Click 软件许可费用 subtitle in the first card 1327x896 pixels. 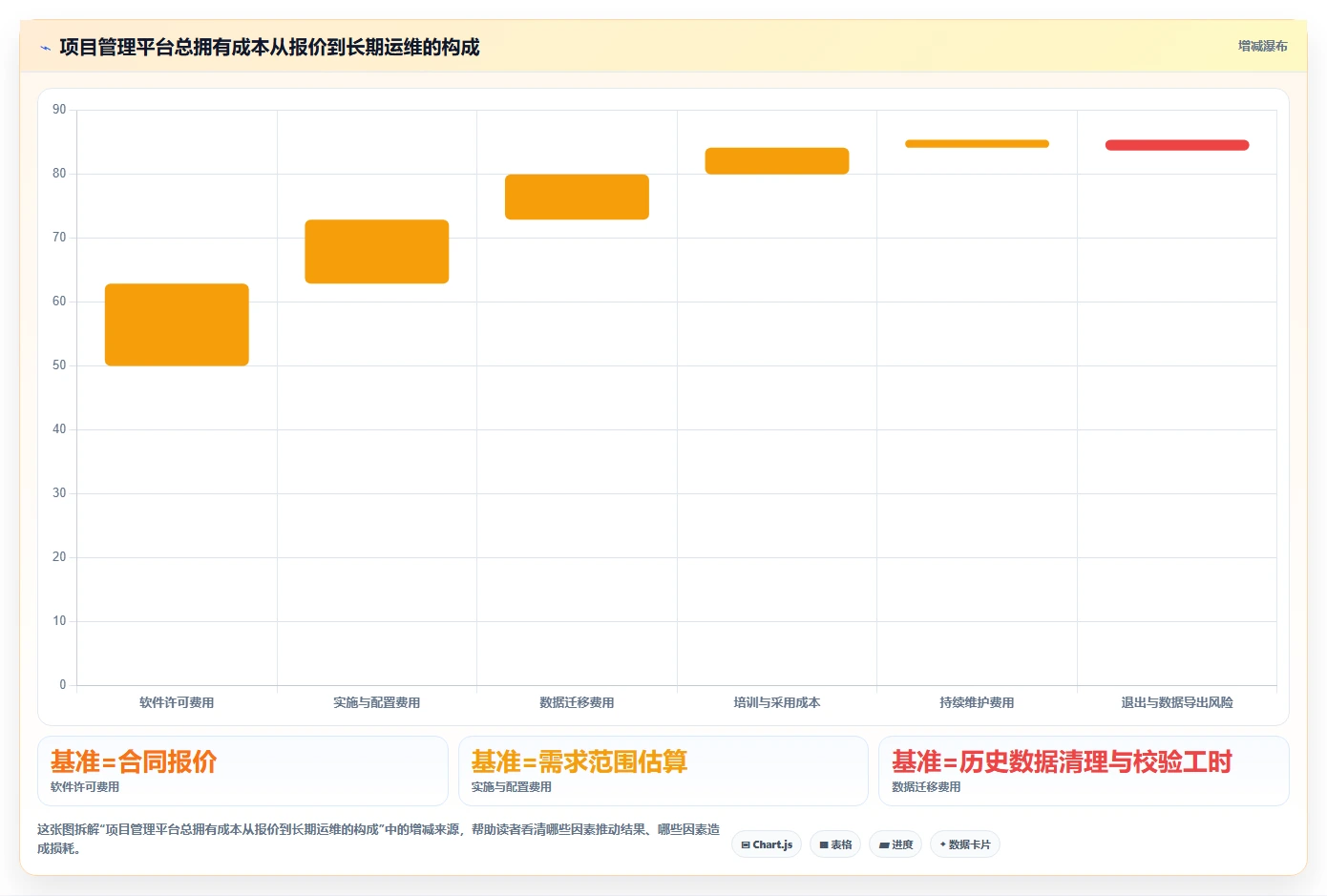[85, 787]
